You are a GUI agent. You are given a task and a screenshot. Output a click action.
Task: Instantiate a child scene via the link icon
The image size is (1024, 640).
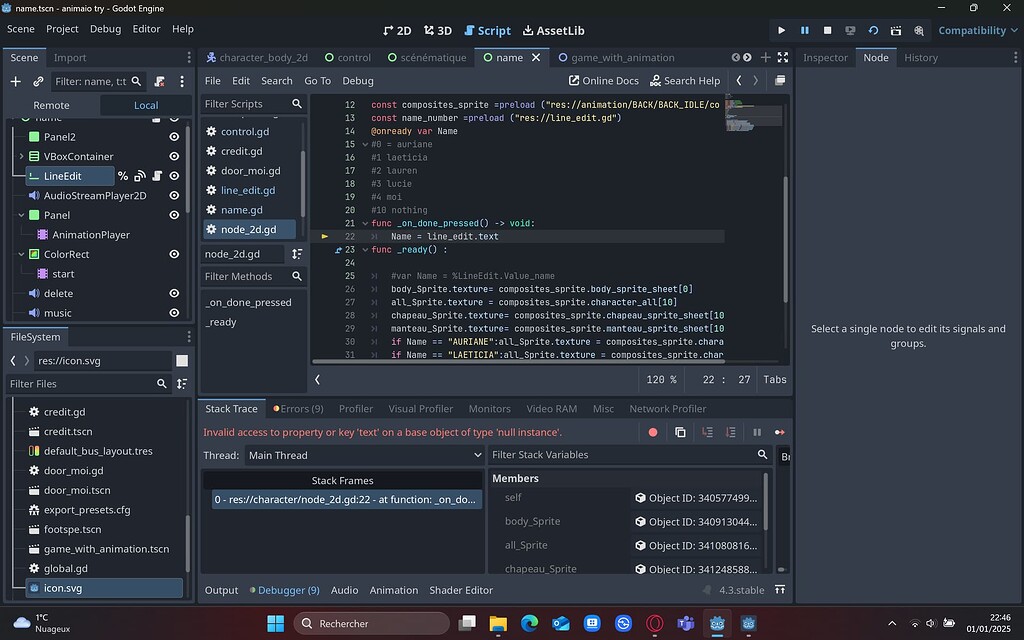38,81
